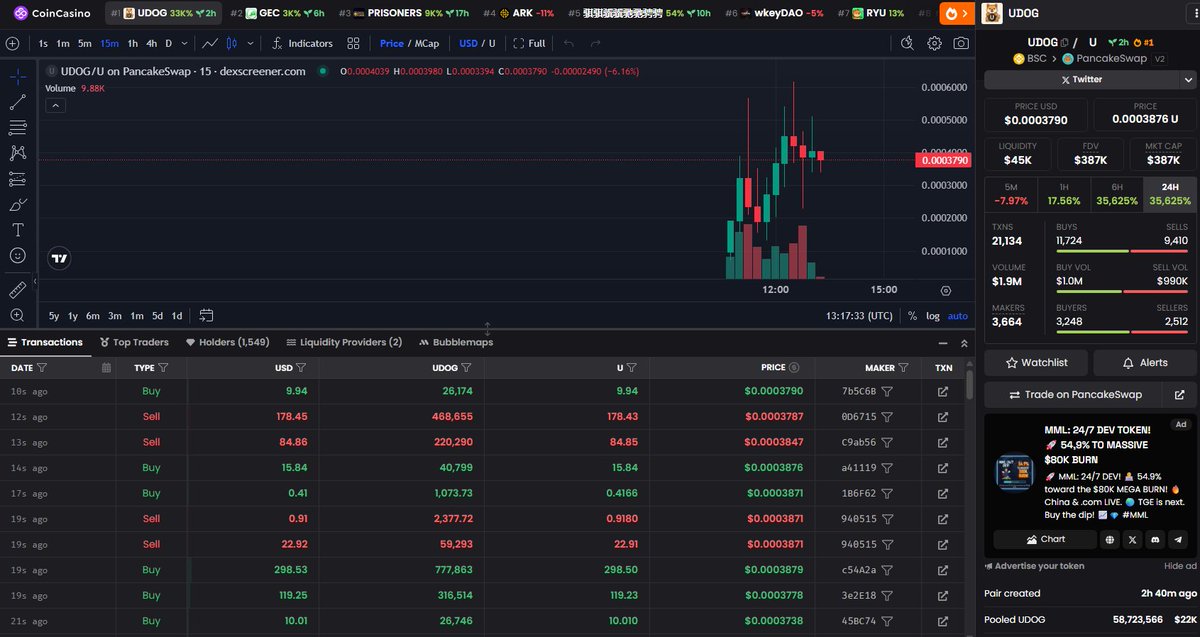Expand the timeframe interval dropdown arrow
Image resolution: width=1200 pixels, height=637 pixels.
point(184,43)
